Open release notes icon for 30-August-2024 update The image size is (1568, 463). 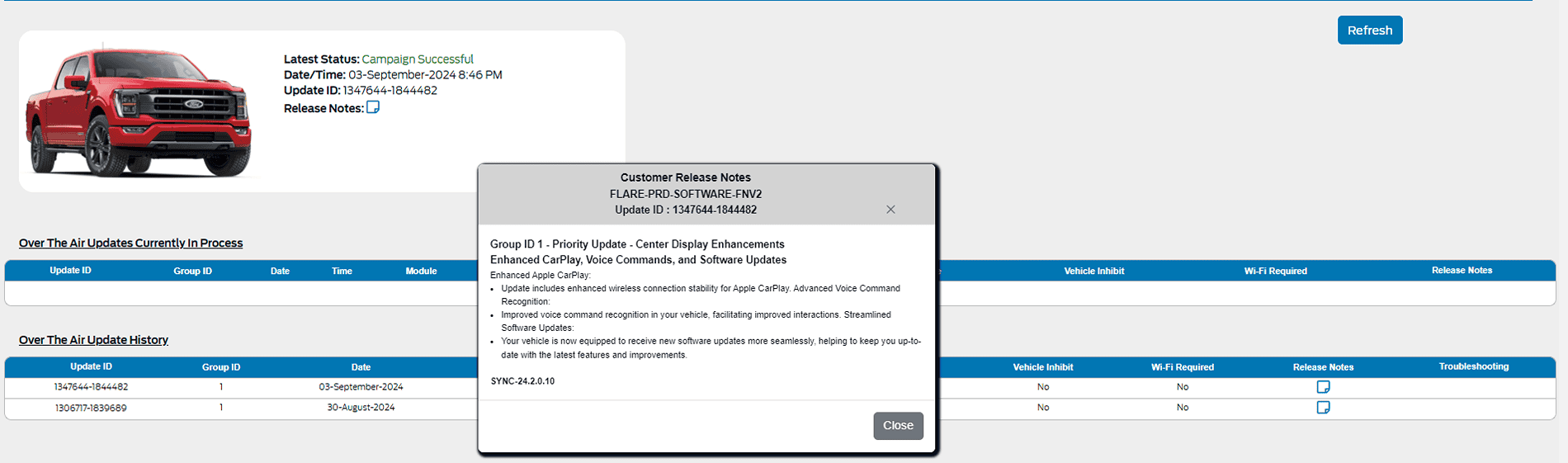pyautogui.click(x=1323, y=408)
